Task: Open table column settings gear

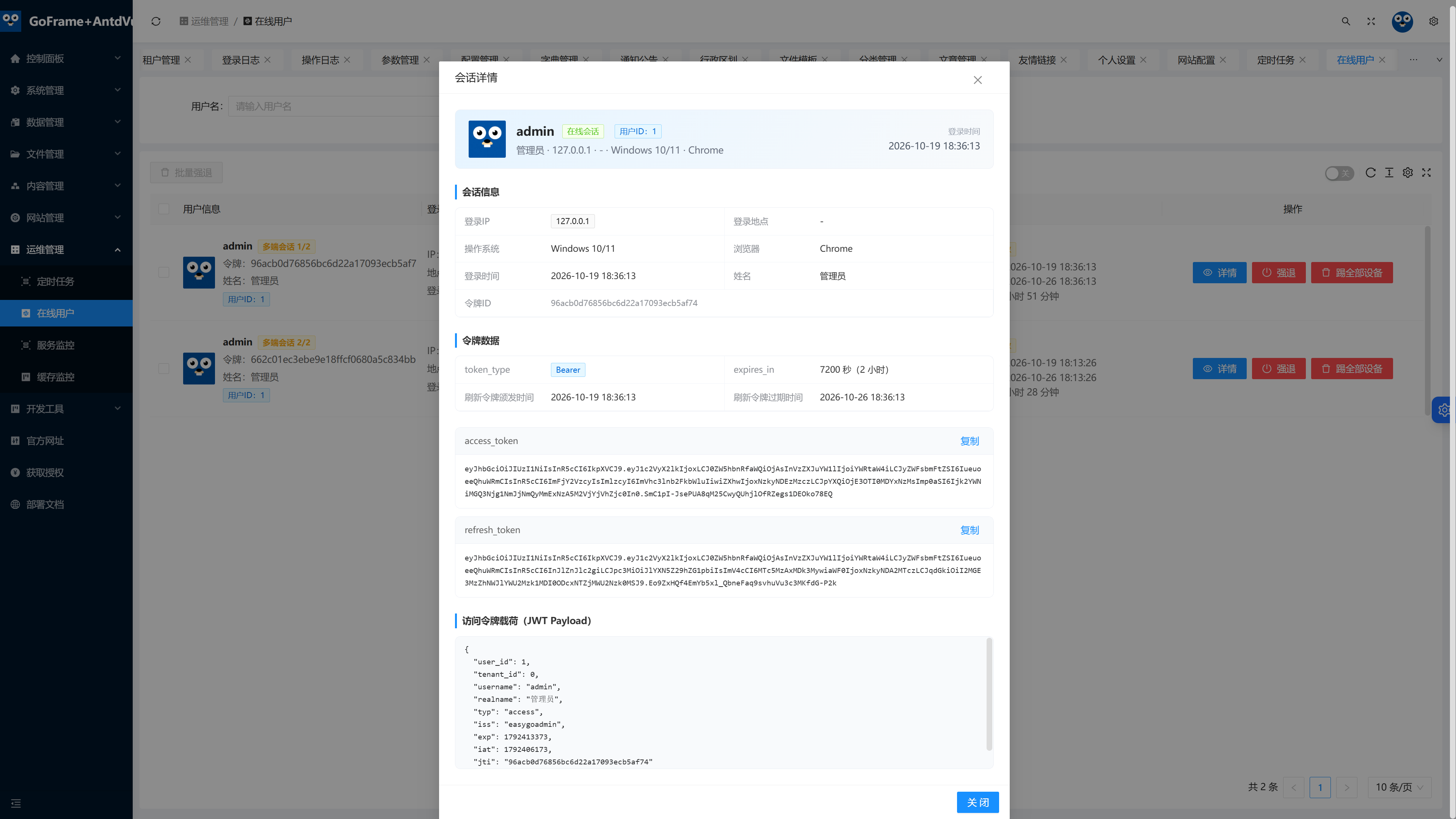Action: tap(1408, 173)
